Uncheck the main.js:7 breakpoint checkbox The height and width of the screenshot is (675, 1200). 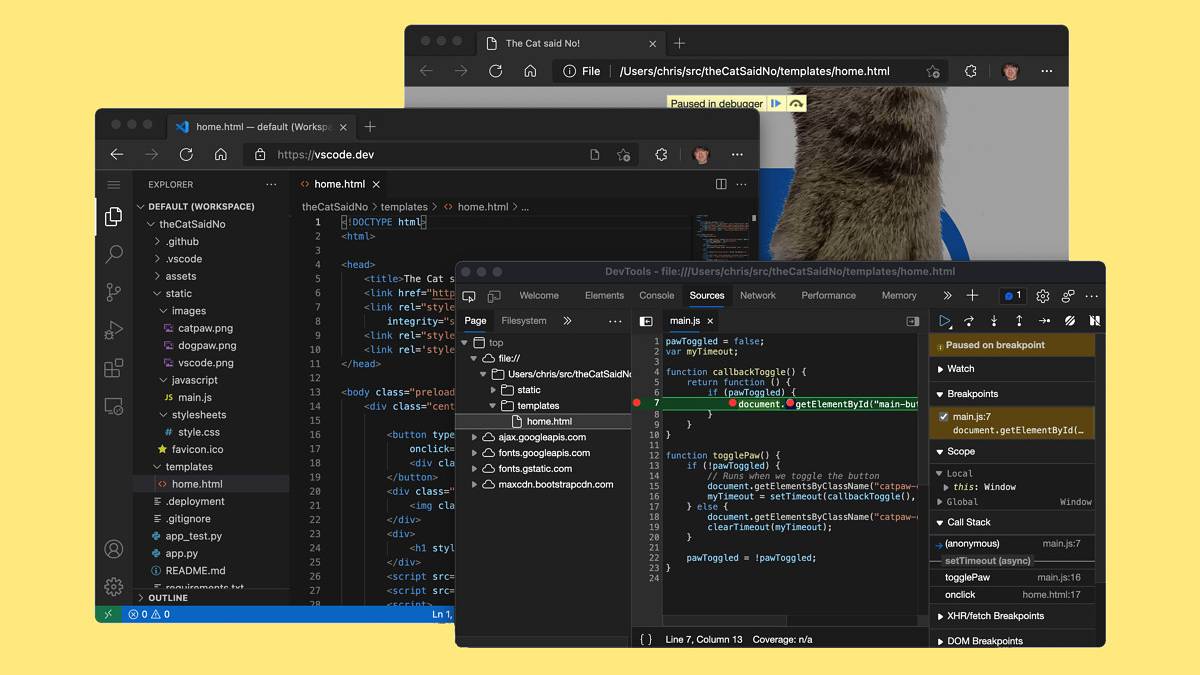(943, 417)
